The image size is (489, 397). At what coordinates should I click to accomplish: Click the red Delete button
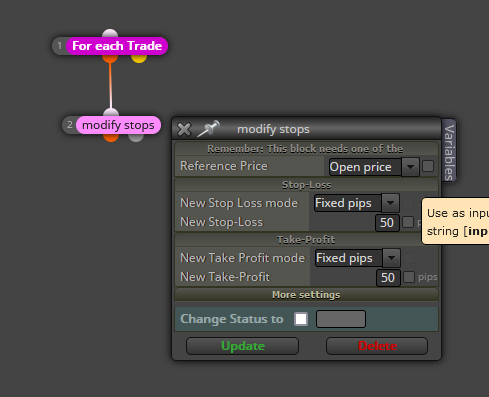coord(377,346)
